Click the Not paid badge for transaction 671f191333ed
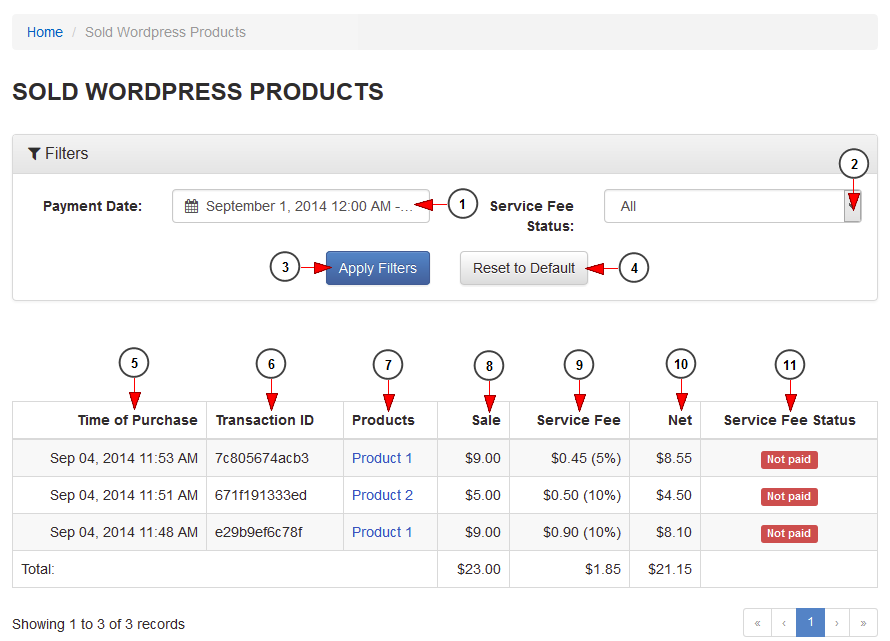Viewport: 890px width, 641px height. pos(789,497)
